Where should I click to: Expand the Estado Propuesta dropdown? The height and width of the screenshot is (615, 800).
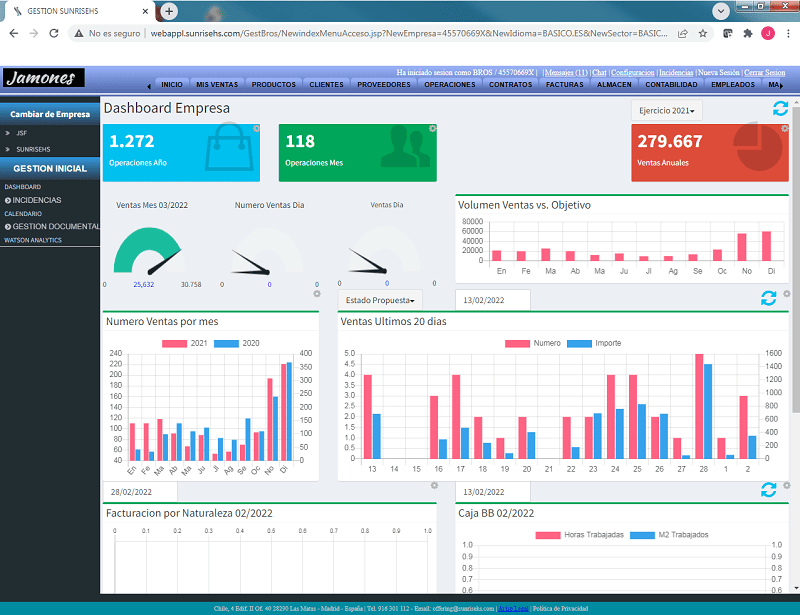(380, 299)
